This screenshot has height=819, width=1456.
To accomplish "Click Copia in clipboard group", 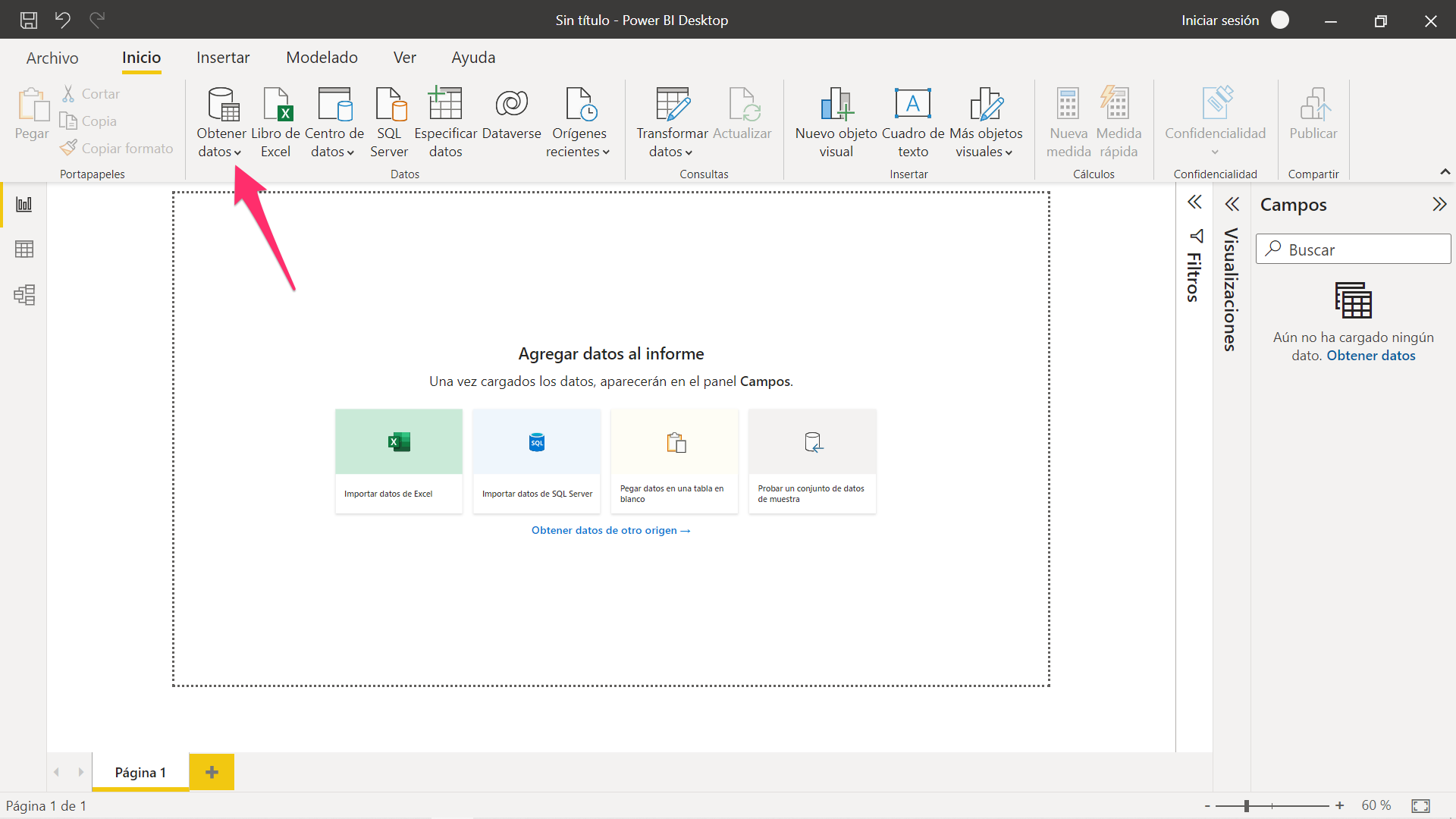I will coord(89,121).
